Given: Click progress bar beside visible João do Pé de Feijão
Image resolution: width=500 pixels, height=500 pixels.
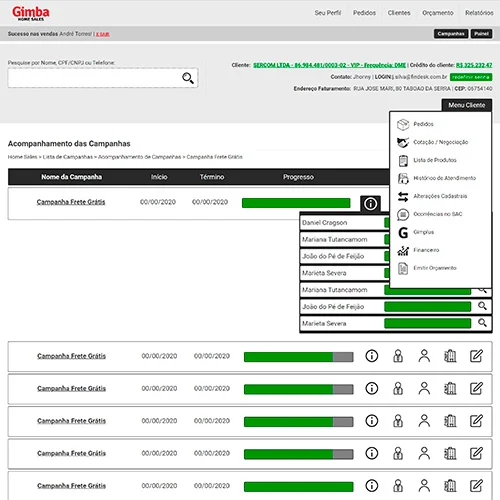Looking at the screenshot, I should pos(427,306).
